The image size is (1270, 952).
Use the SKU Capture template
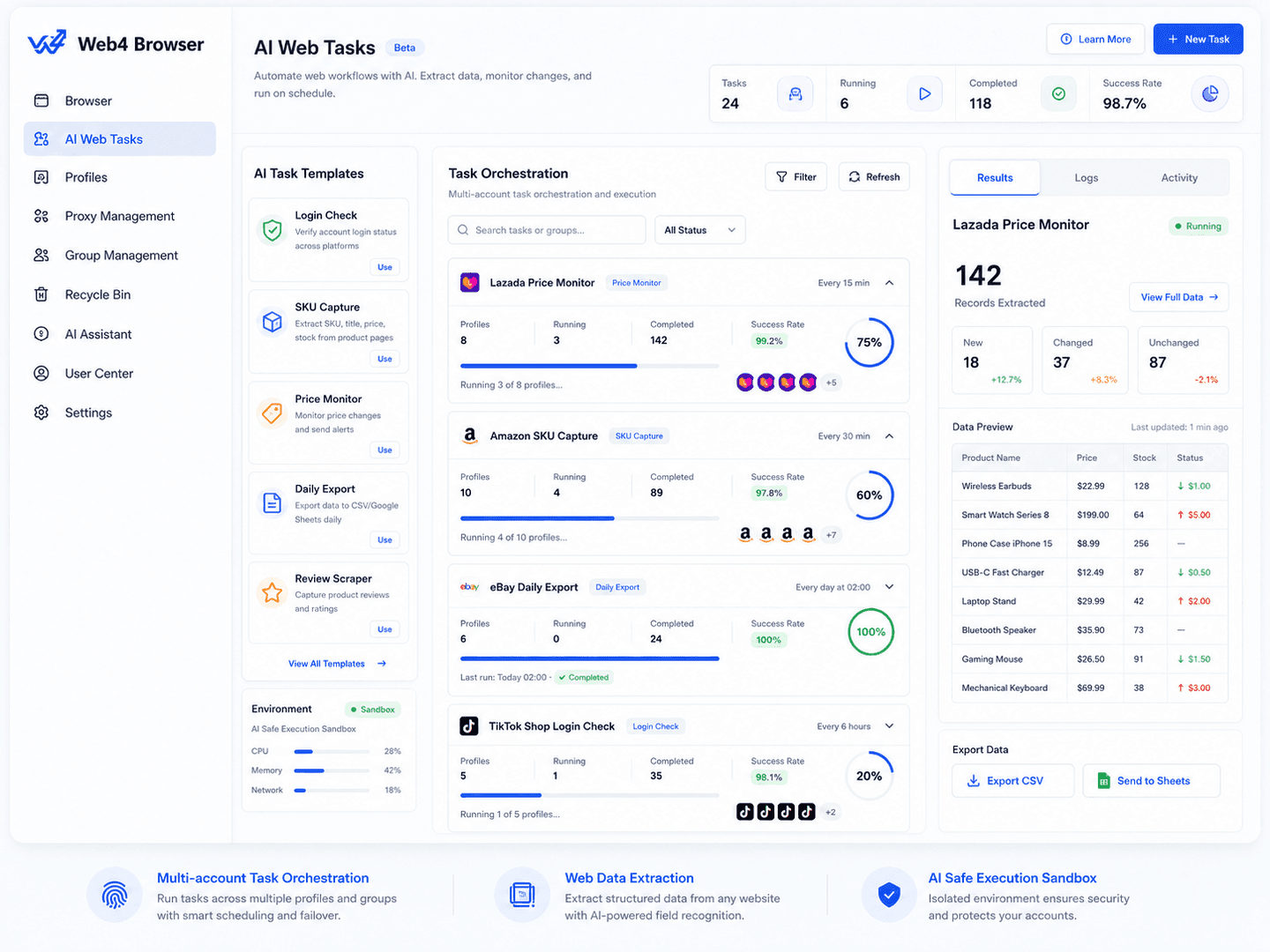click(x=385, y=359)
